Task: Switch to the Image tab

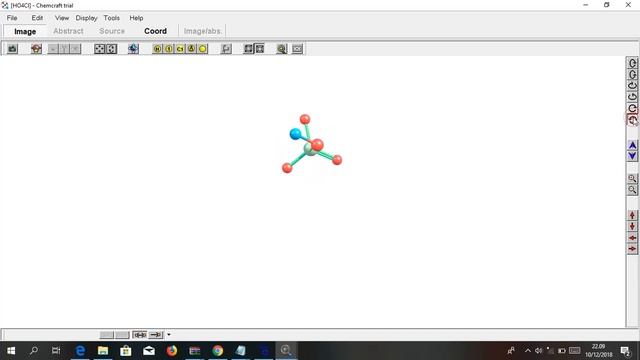Action: pyautogui.click(x=25, y=31)
